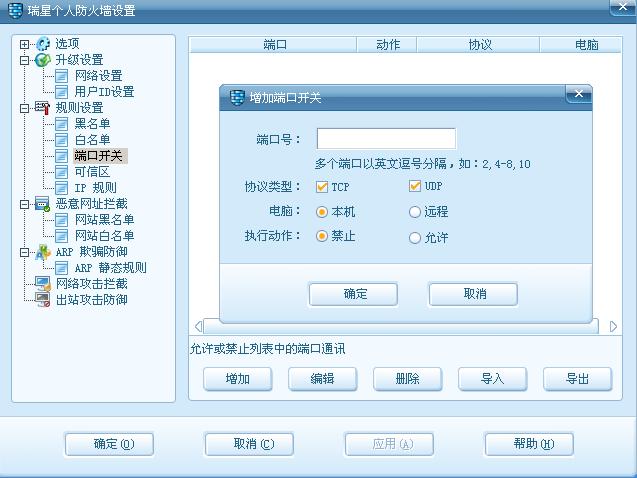The image size is (637, 478).
Task: Click the page icon beside 可信区
Action: pyautogui.click(x=61, y=172)
